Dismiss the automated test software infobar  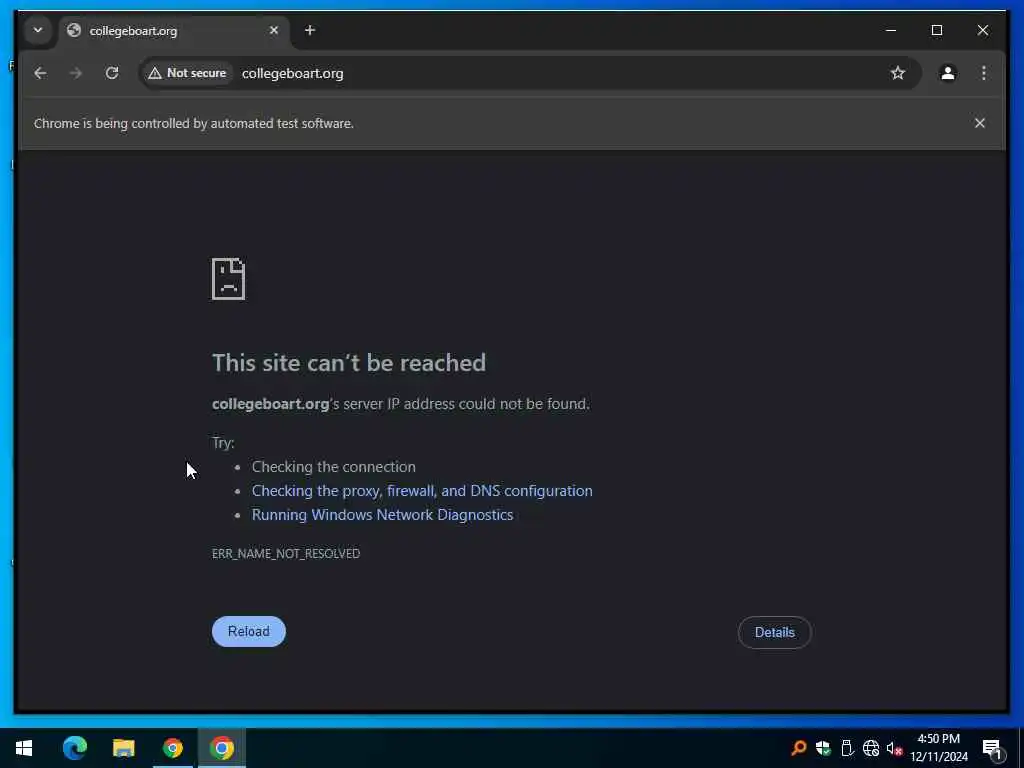(980, 123)
